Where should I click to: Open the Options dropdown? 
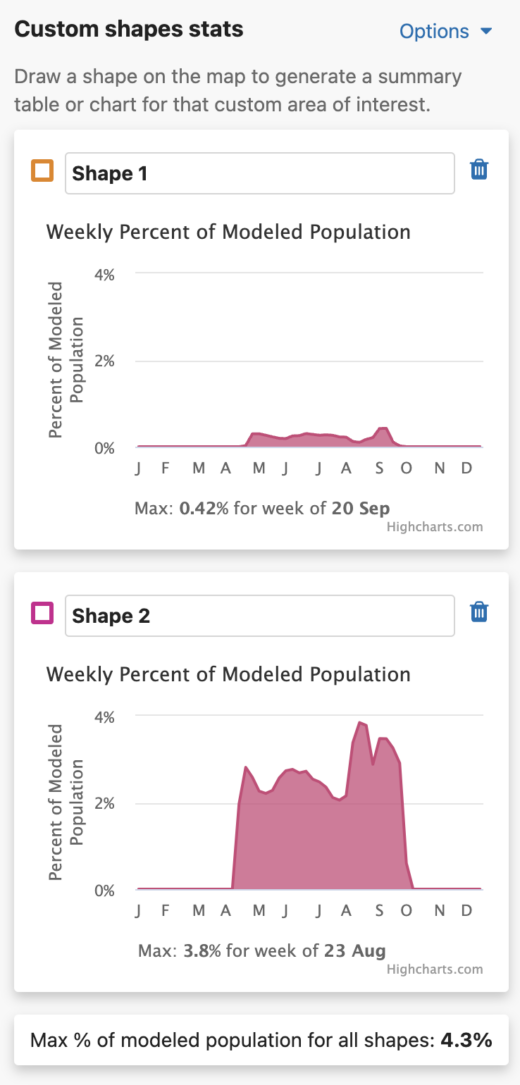[x=445, y=32]
